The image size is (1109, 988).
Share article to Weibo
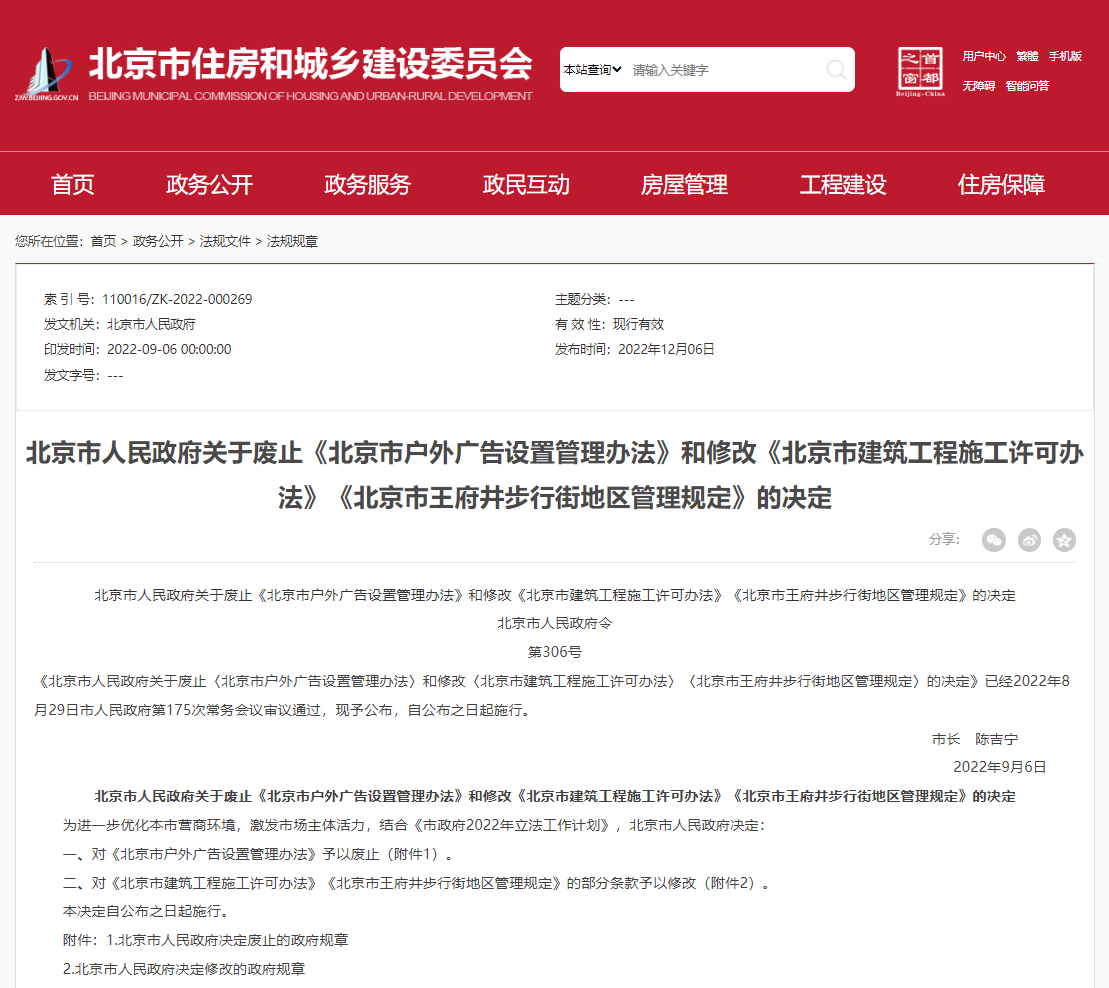(x=1029, y=540)
